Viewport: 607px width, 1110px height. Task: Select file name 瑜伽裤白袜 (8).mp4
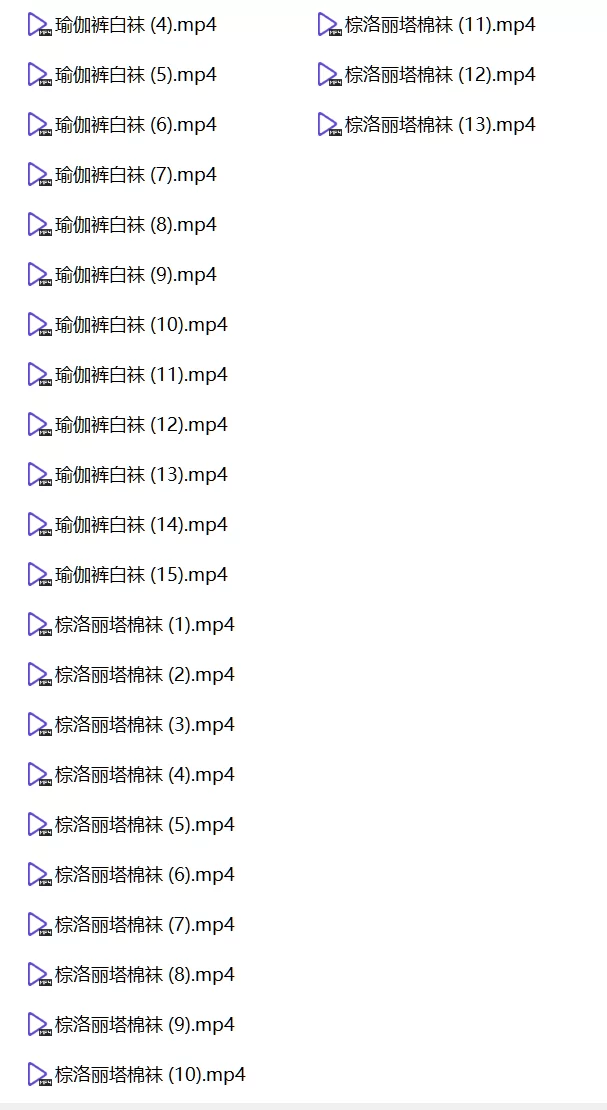pos(136,225)
